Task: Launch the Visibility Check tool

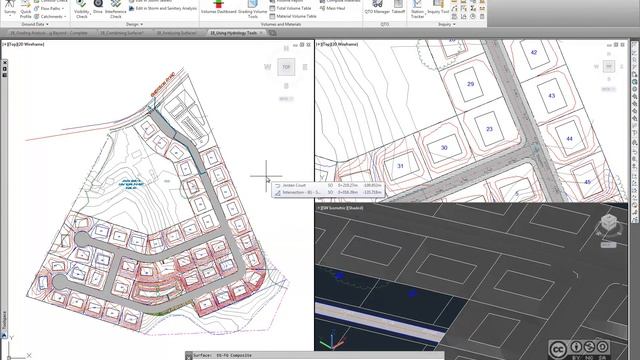Action: pos(82,9)
